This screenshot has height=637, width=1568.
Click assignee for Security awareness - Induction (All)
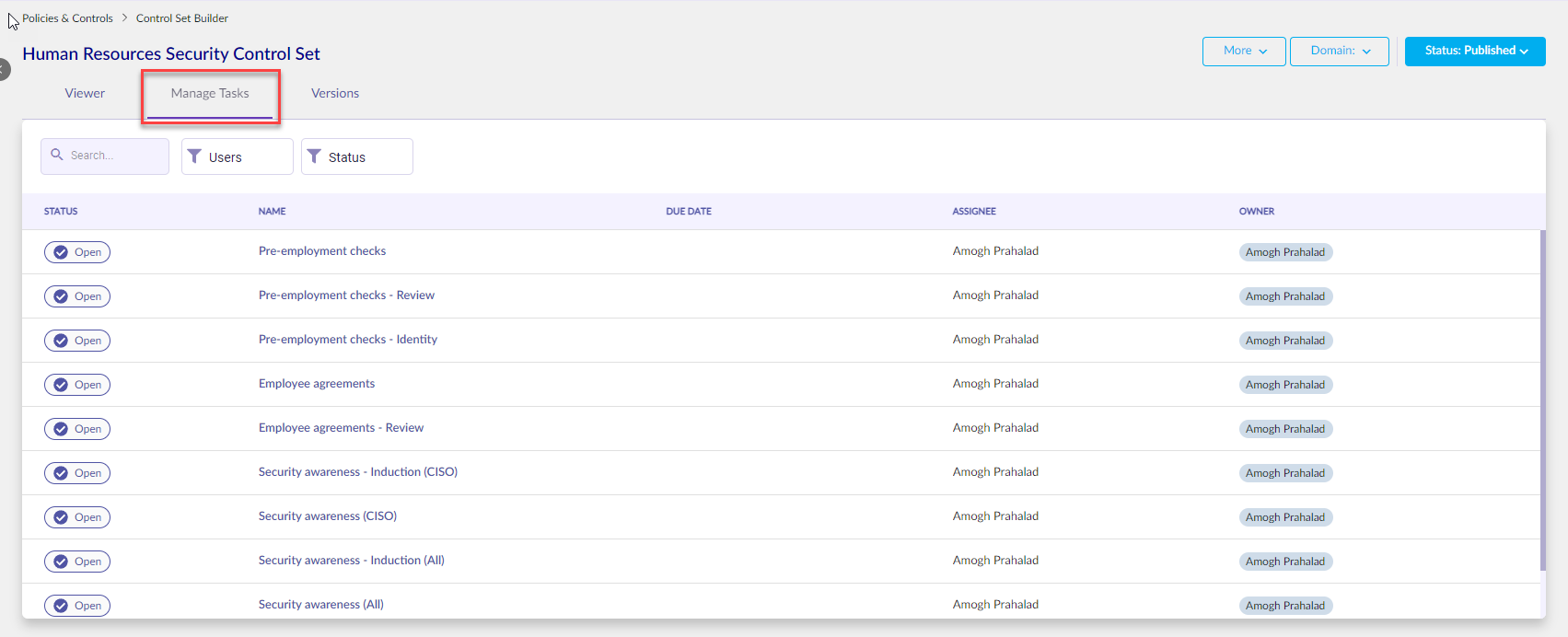[995, 561]
